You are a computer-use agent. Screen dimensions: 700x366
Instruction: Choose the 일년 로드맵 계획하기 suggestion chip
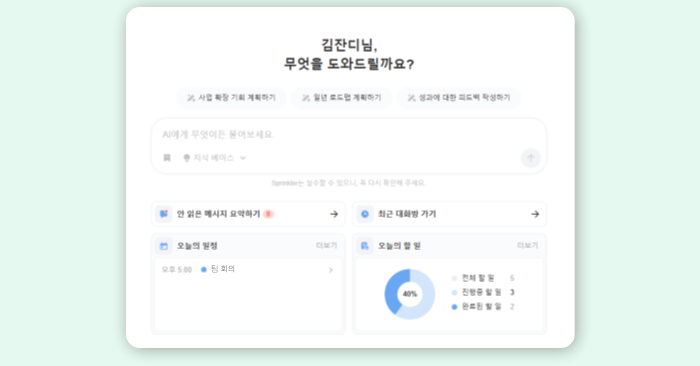(342, 98)
